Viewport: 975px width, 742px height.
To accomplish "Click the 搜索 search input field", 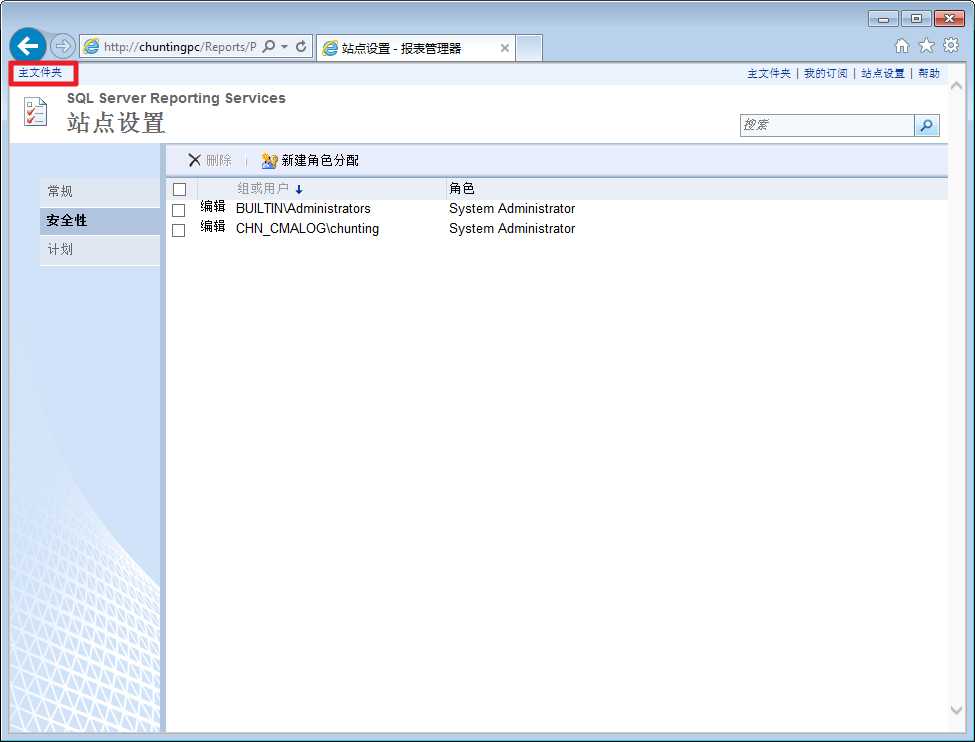I will (x=827, y=125).
